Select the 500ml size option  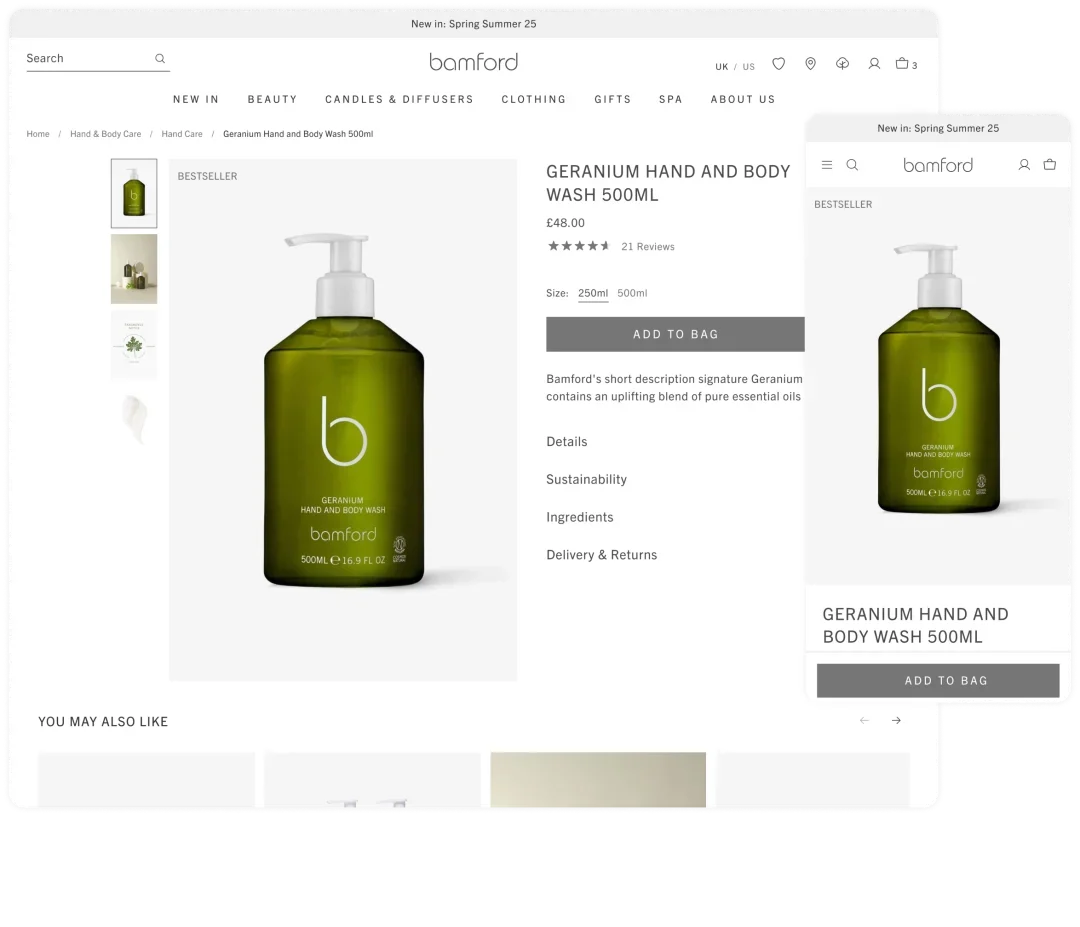[632, 293]
